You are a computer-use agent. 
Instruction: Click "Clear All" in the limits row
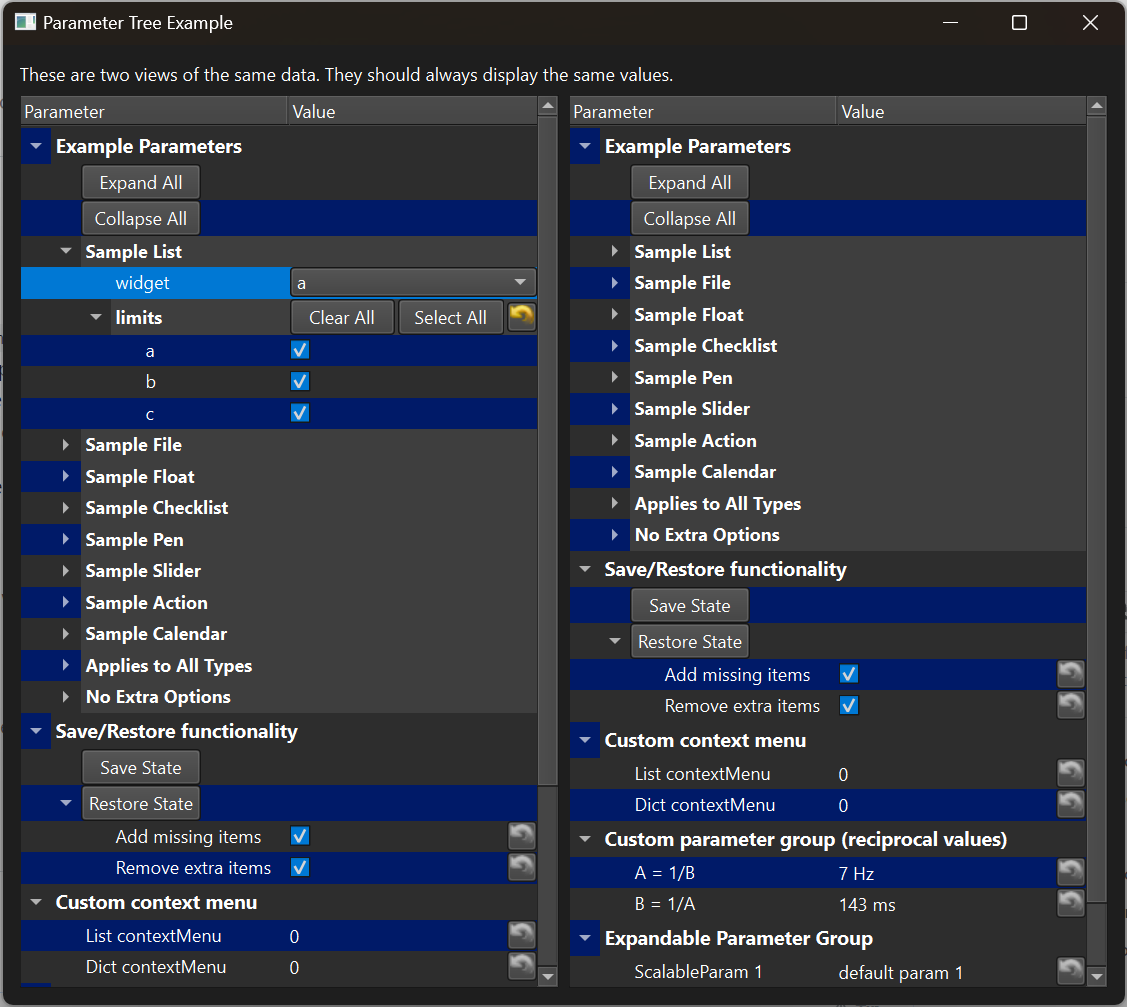342,316
